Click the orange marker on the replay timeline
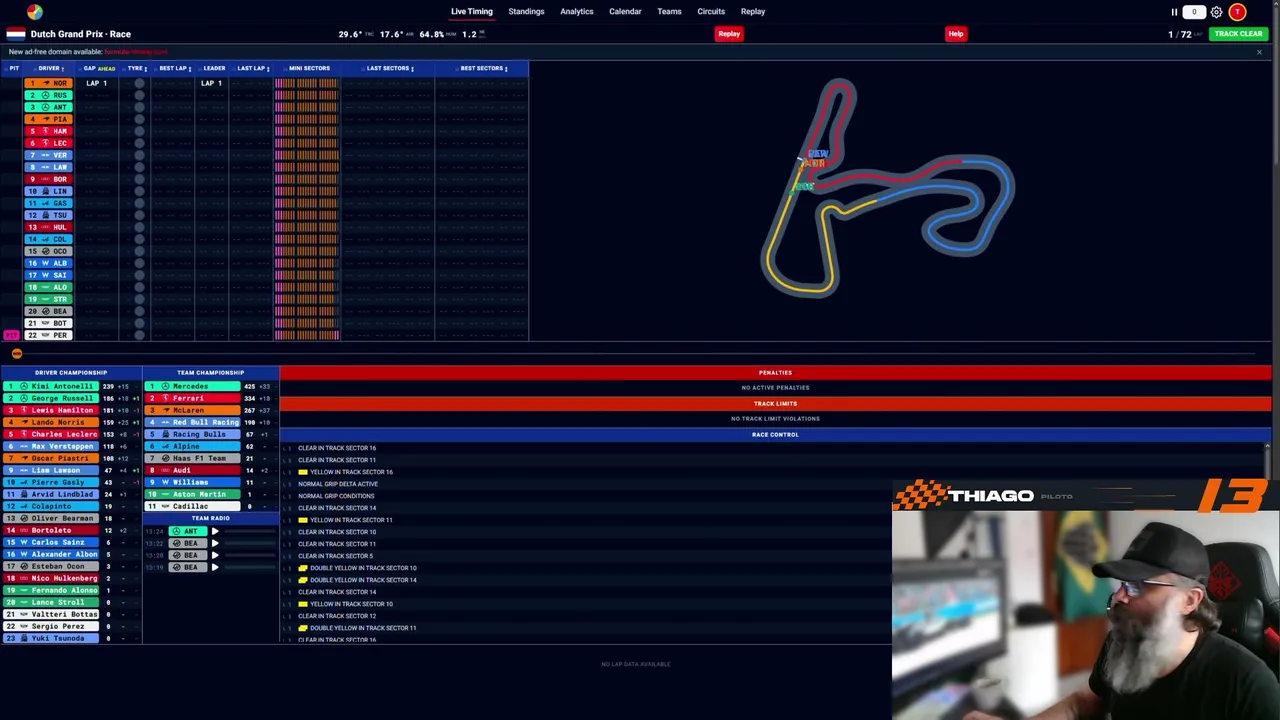 point(16,354)
